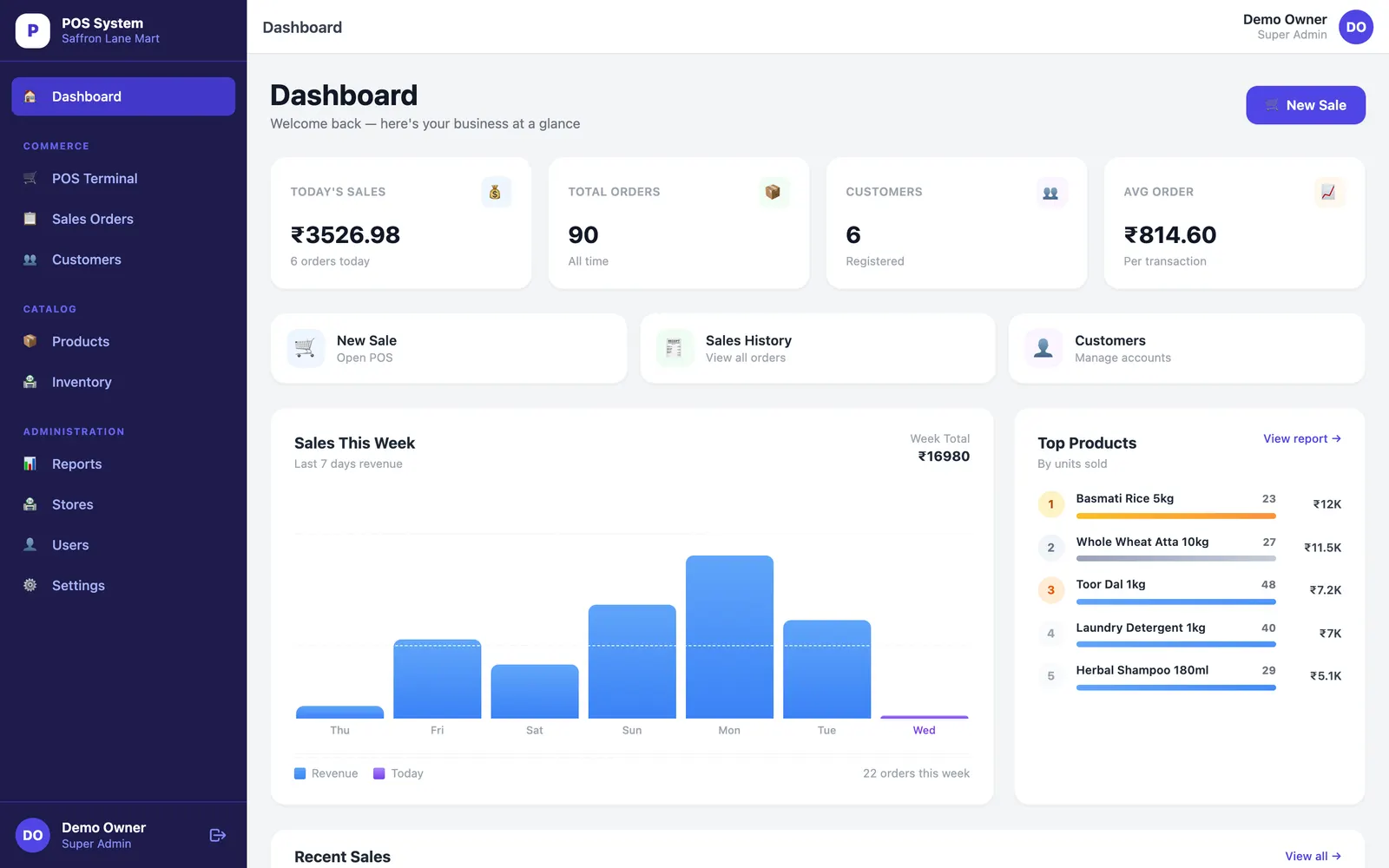
Task: Click the rank 2 badge for Whole Wheat Atta
Action: [x=1050, y=548]
